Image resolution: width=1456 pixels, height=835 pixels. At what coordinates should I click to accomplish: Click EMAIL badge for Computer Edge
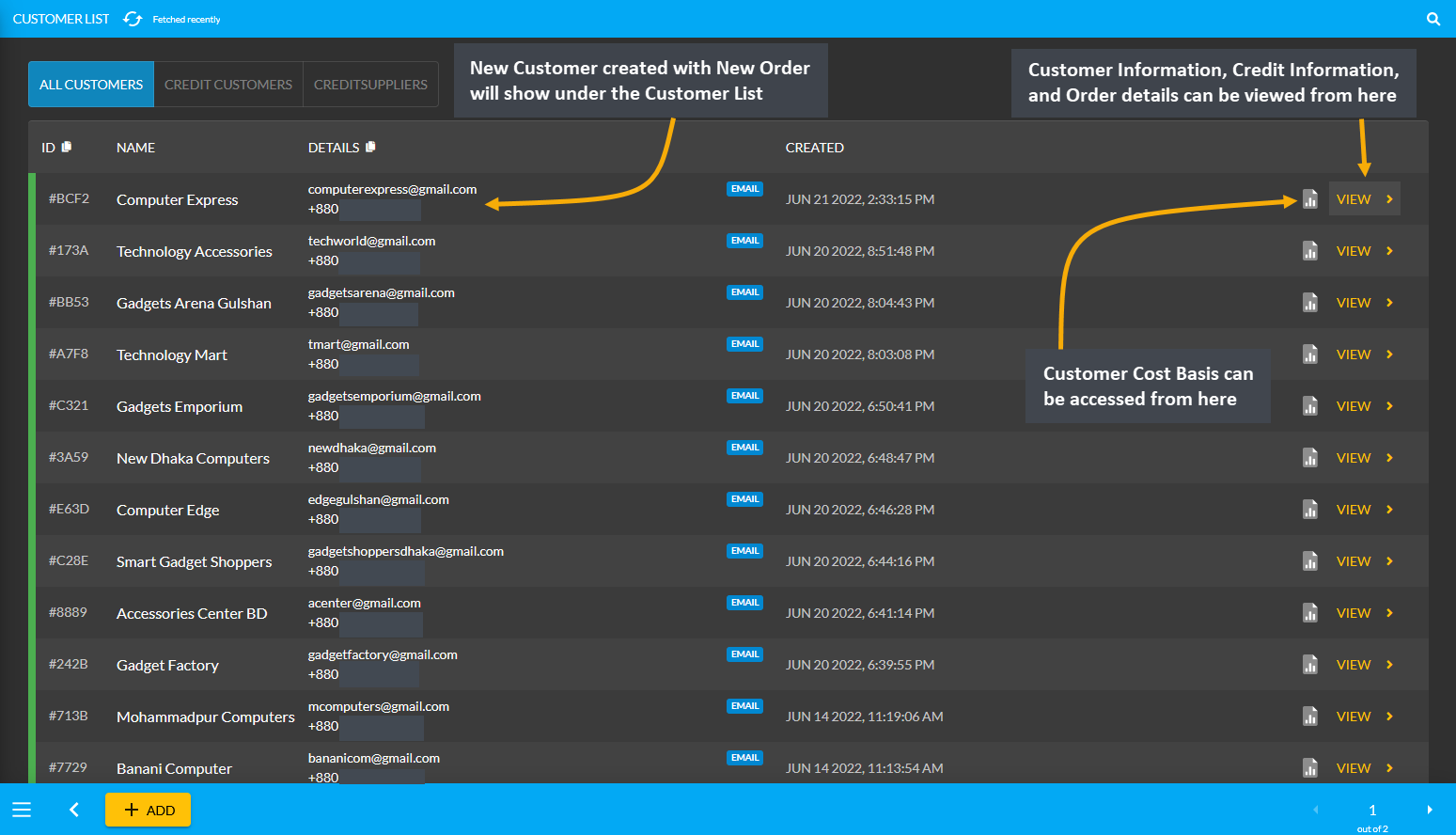pyautogui.click(x=744, y=499)
